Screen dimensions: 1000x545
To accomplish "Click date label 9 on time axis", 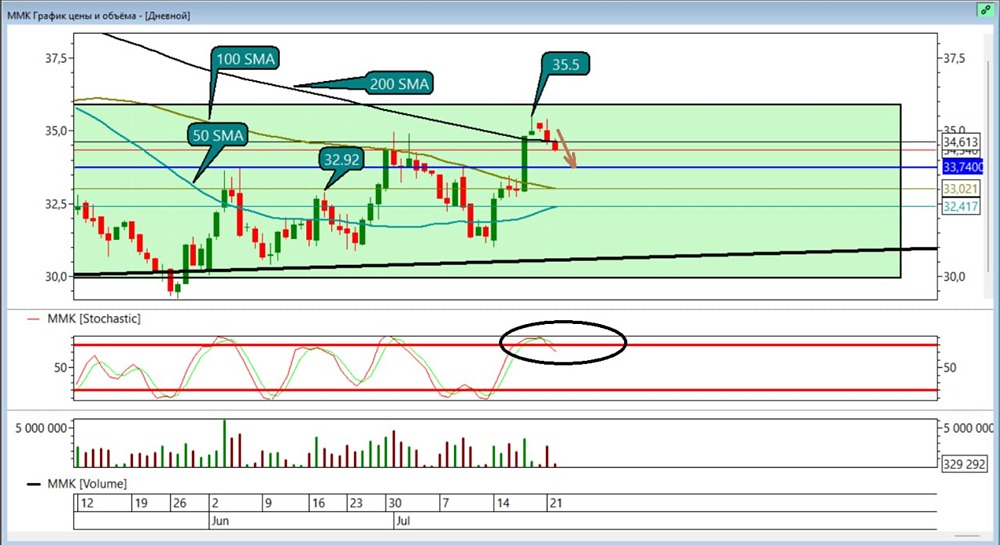I will [268, 503].
